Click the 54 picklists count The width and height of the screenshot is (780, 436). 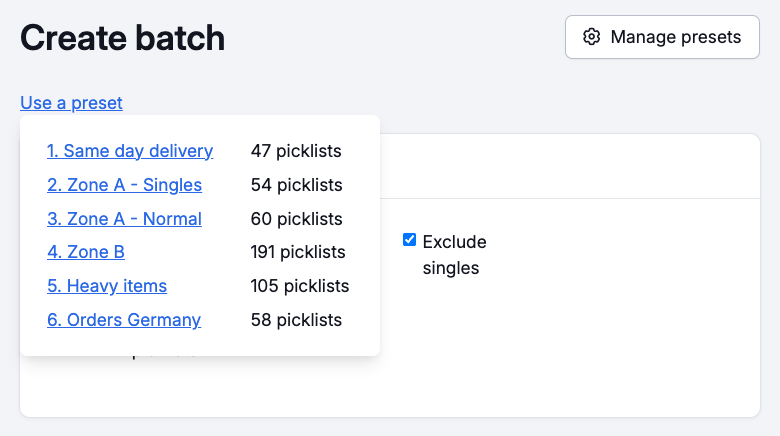(x=297, y=185)
